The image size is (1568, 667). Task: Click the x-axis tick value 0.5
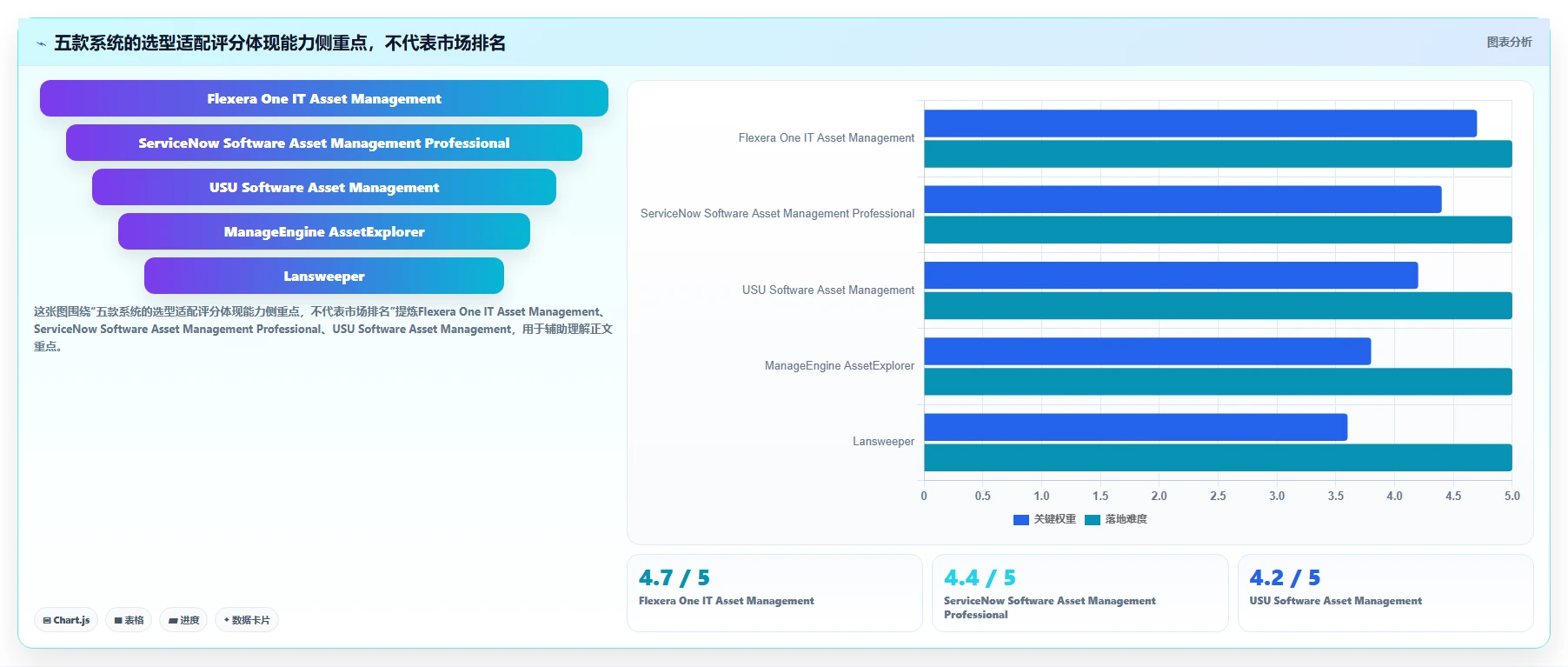click(x=983, y=496)
